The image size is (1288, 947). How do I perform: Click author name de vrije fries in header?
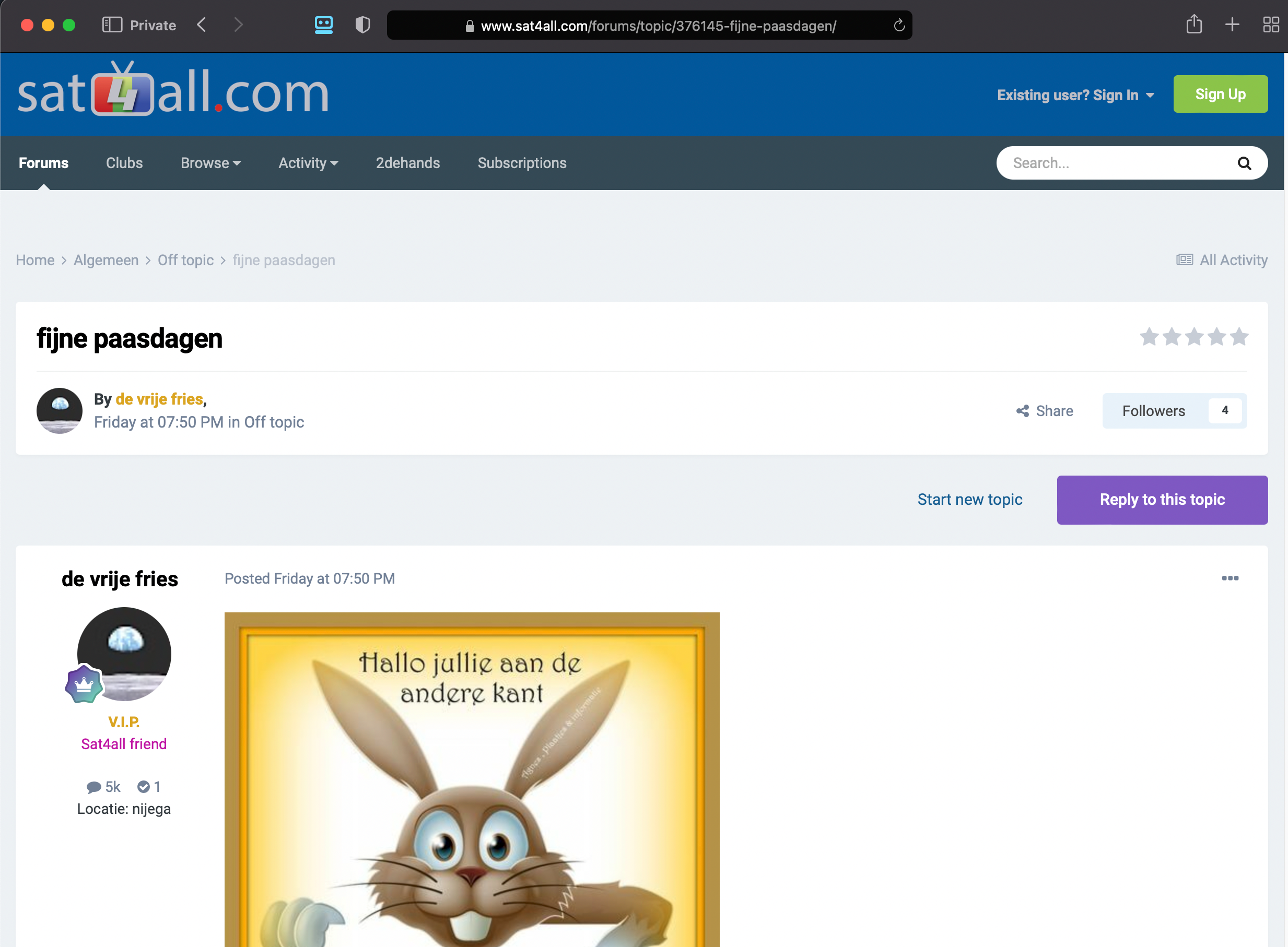159,399
